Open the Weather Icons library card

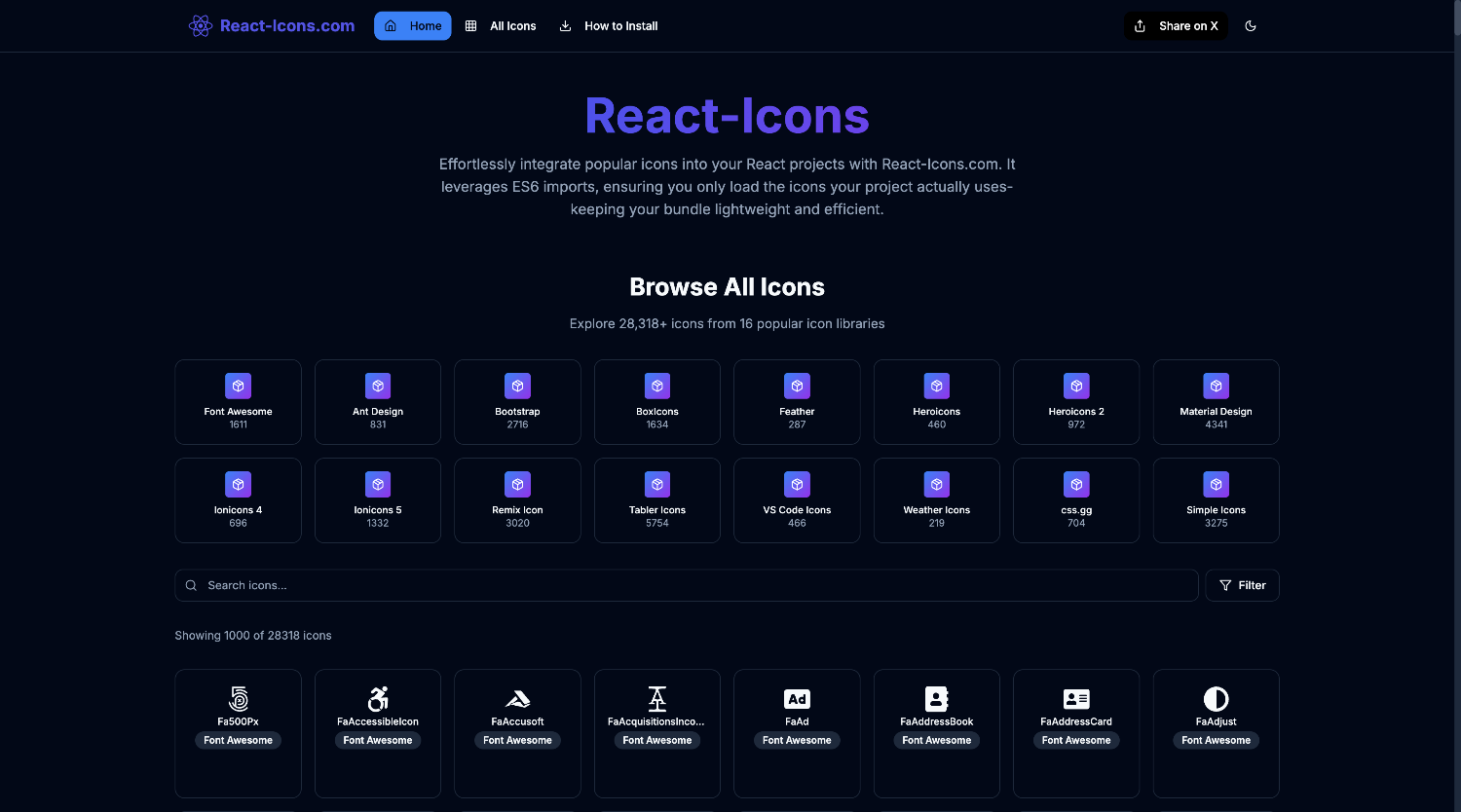click(x=937, y=500)
